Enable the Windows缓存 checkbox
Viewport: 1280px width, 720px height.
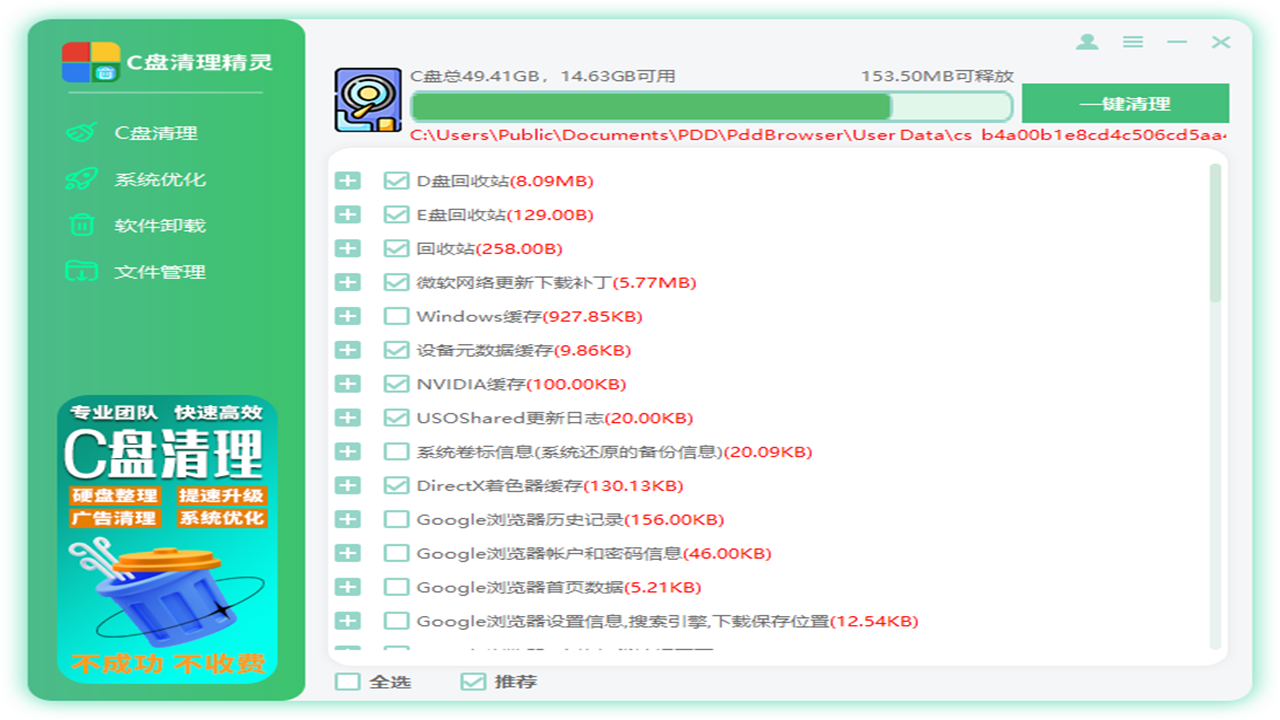coord(394,316)
